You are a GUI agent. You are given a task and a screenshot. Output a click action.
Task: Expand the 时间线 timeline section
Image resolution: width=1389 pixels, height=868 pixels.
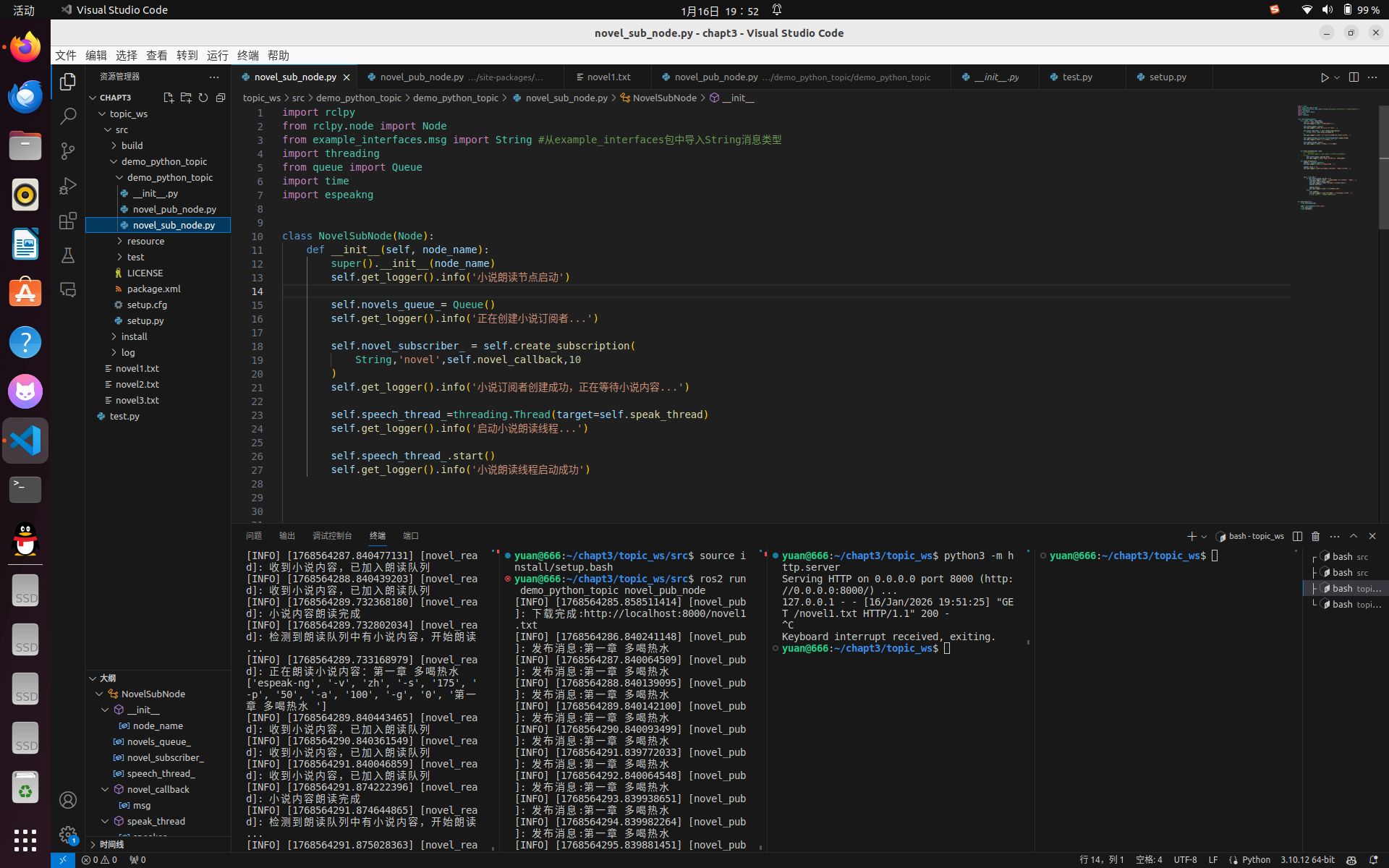[x=111, y=844]
